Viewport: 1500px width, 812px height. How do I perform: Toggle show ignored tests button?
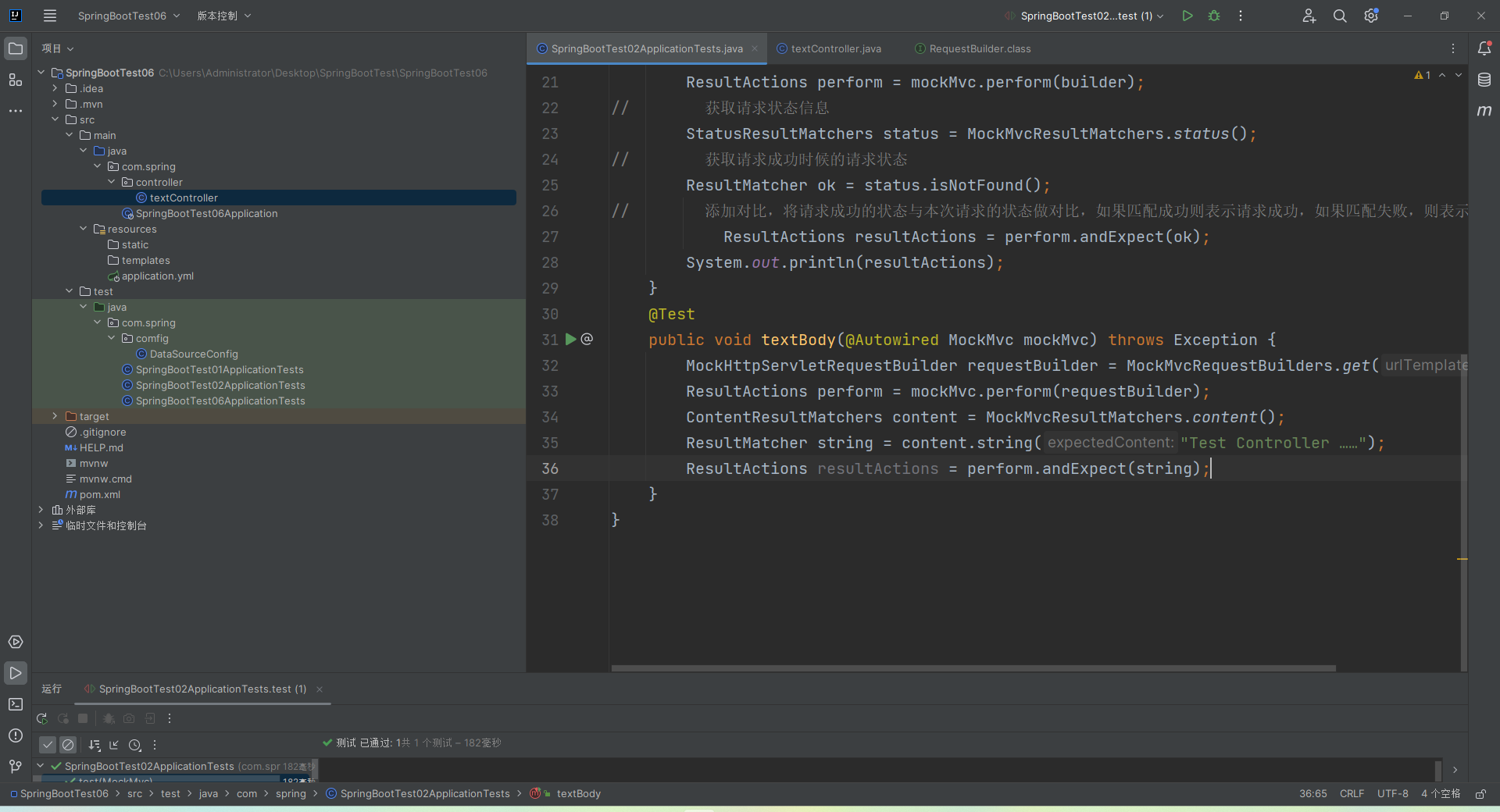point(68,745)
